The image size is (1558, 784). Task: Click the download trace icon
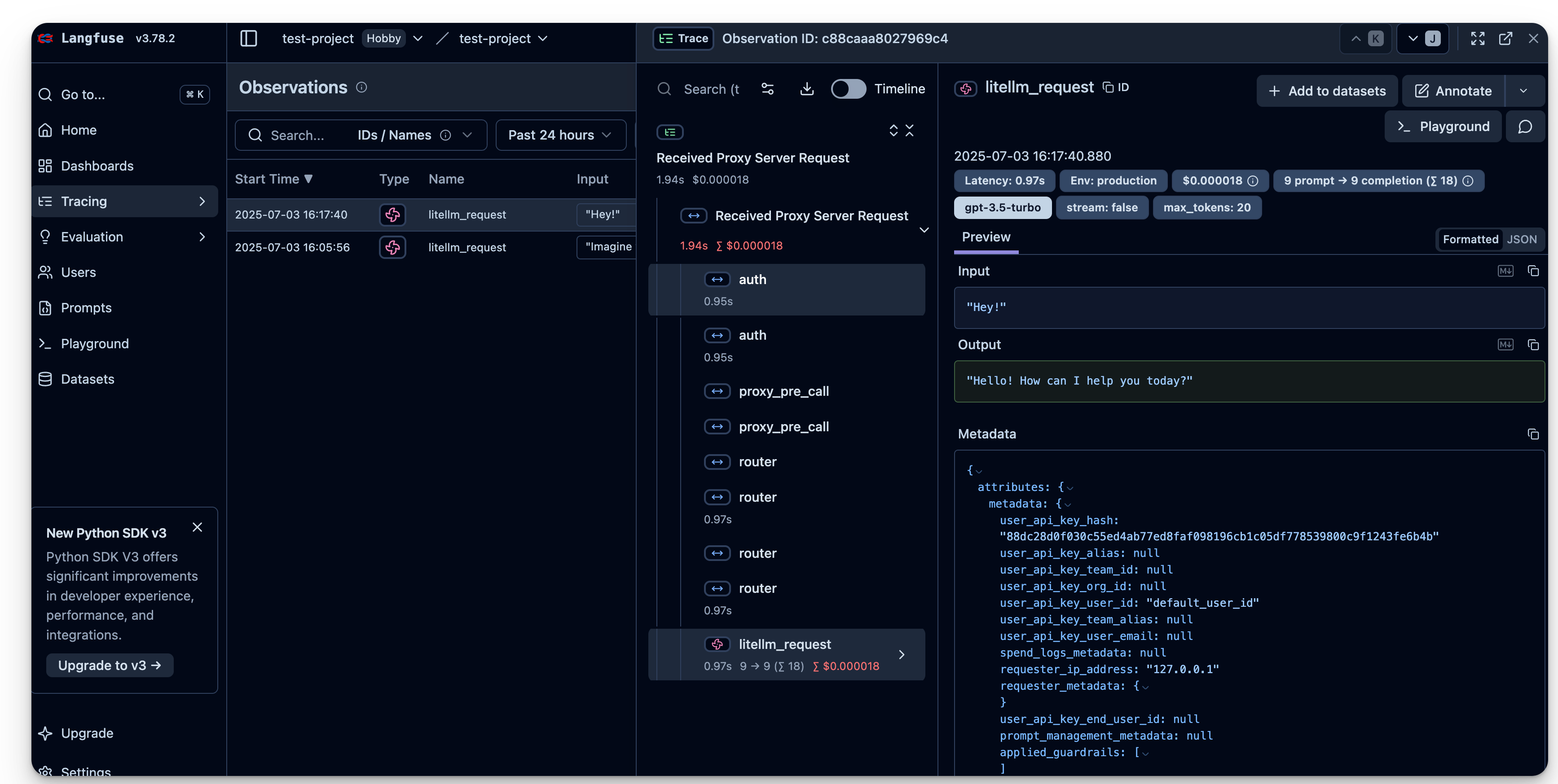pos(806,89)
